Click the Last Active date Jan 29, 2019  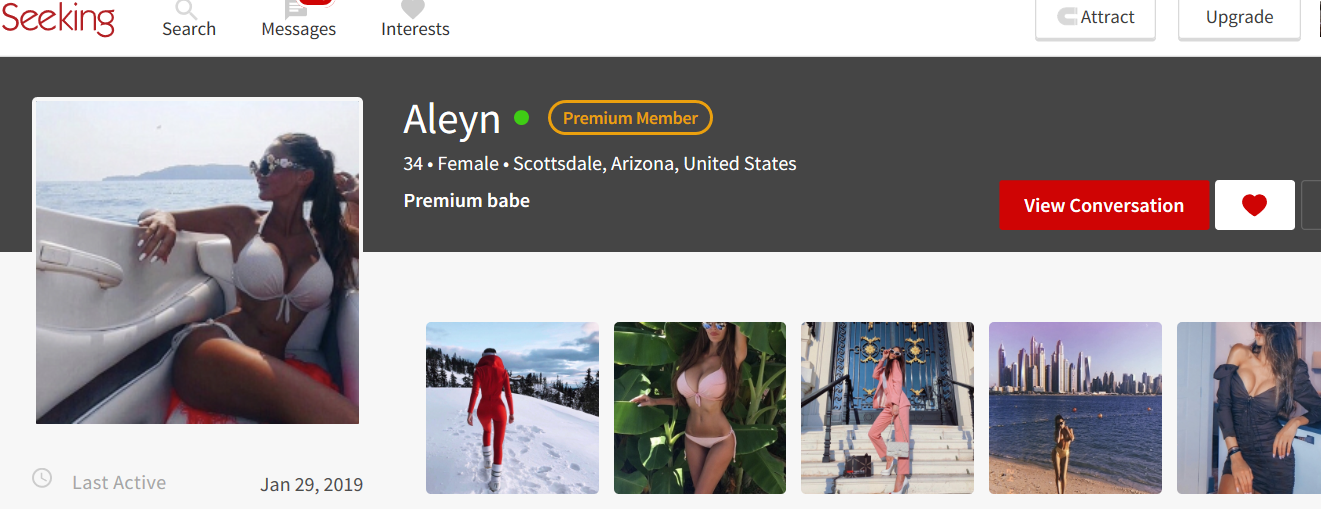pos(312,485)
